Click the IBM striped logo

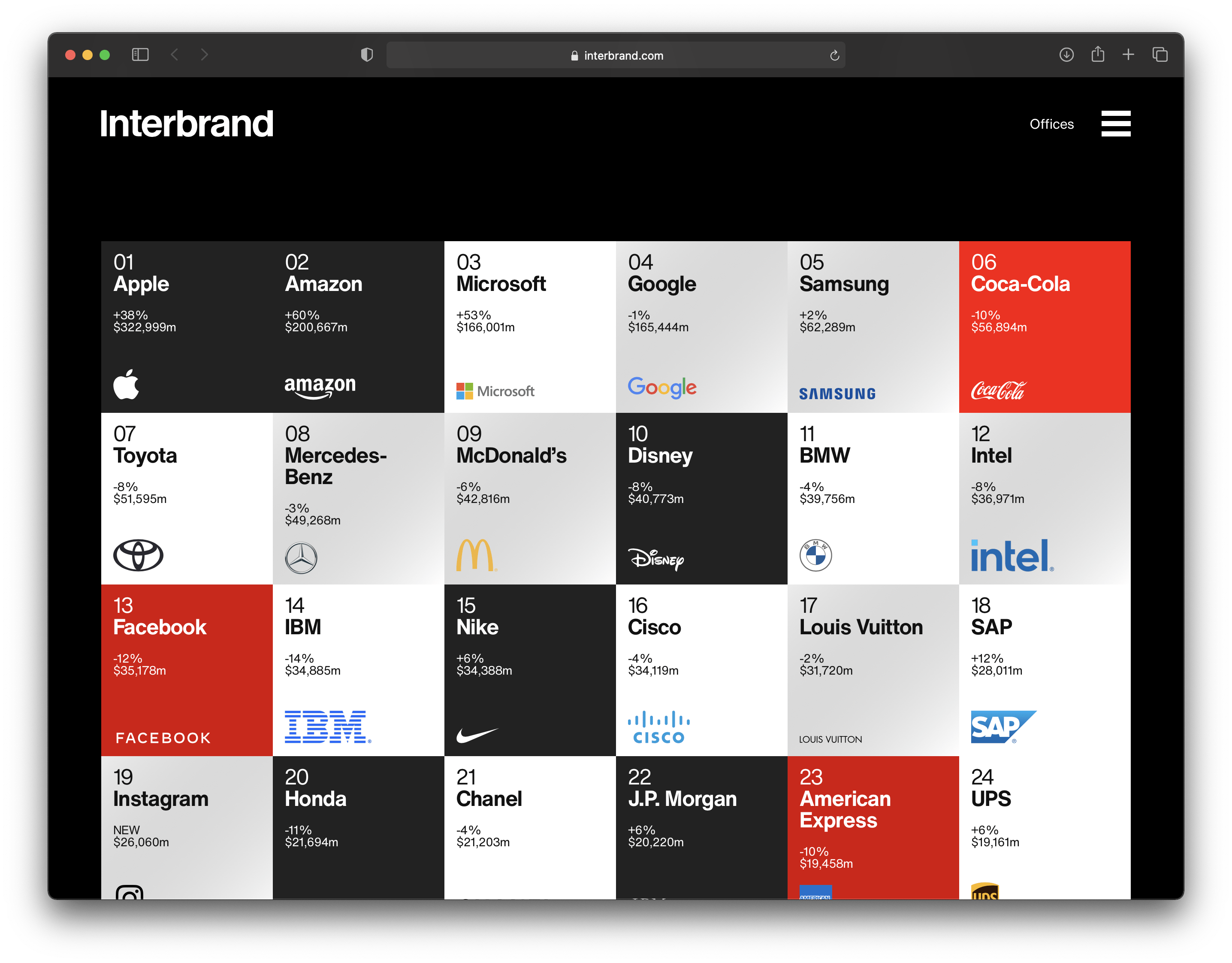pyautogui.click(x=328, y=727)
